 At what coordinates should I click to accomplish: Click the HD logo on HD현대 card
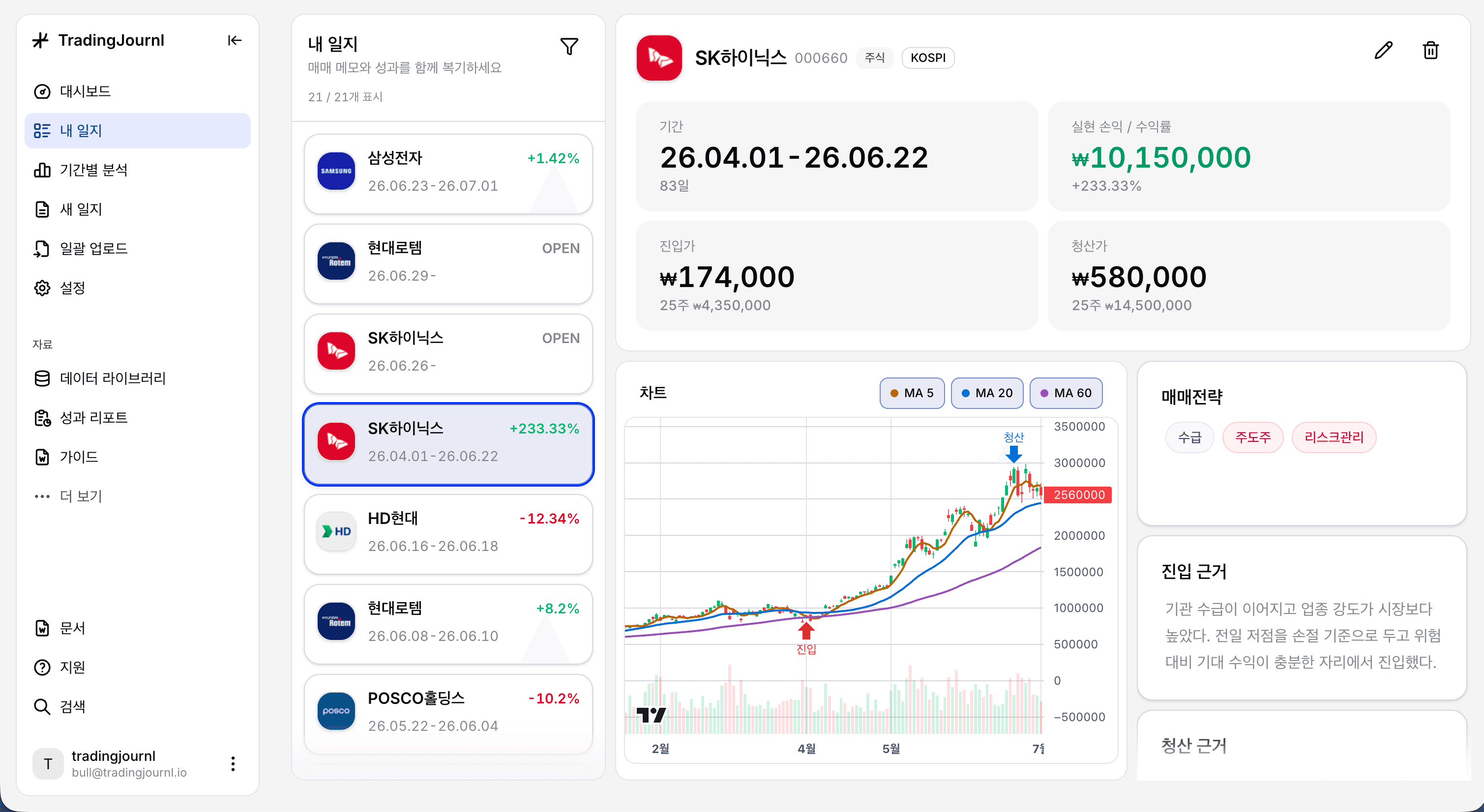point(336,531)
